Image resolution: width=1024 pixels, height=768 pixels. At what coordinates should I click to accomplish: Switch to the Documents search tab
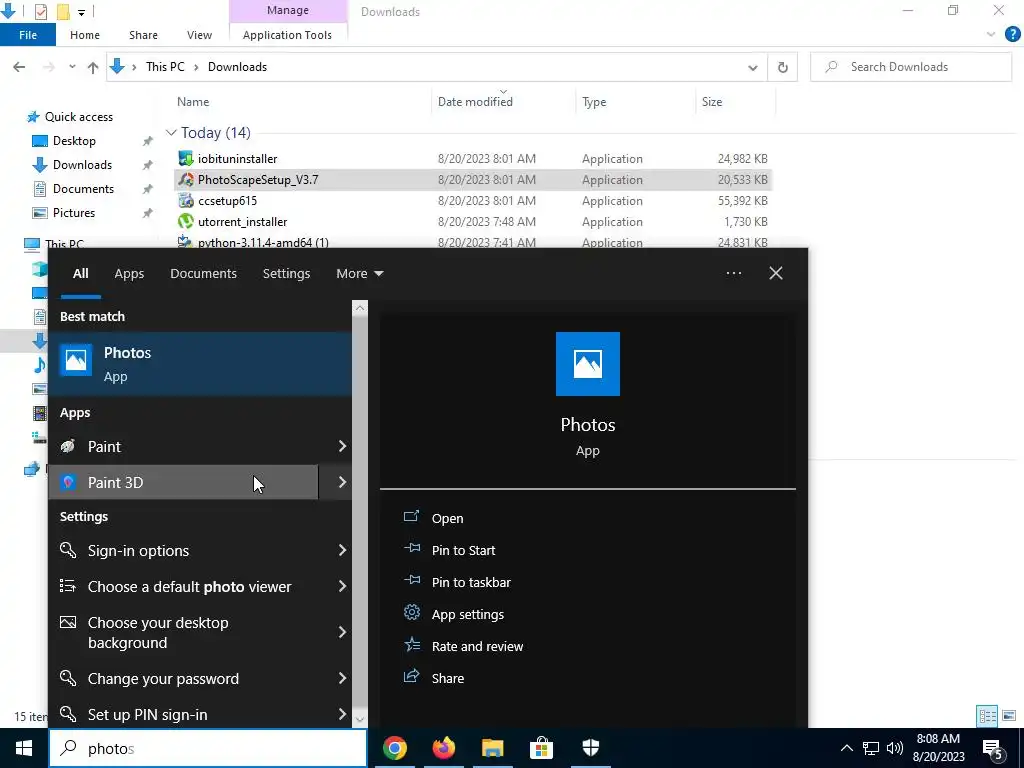(203, 274)
